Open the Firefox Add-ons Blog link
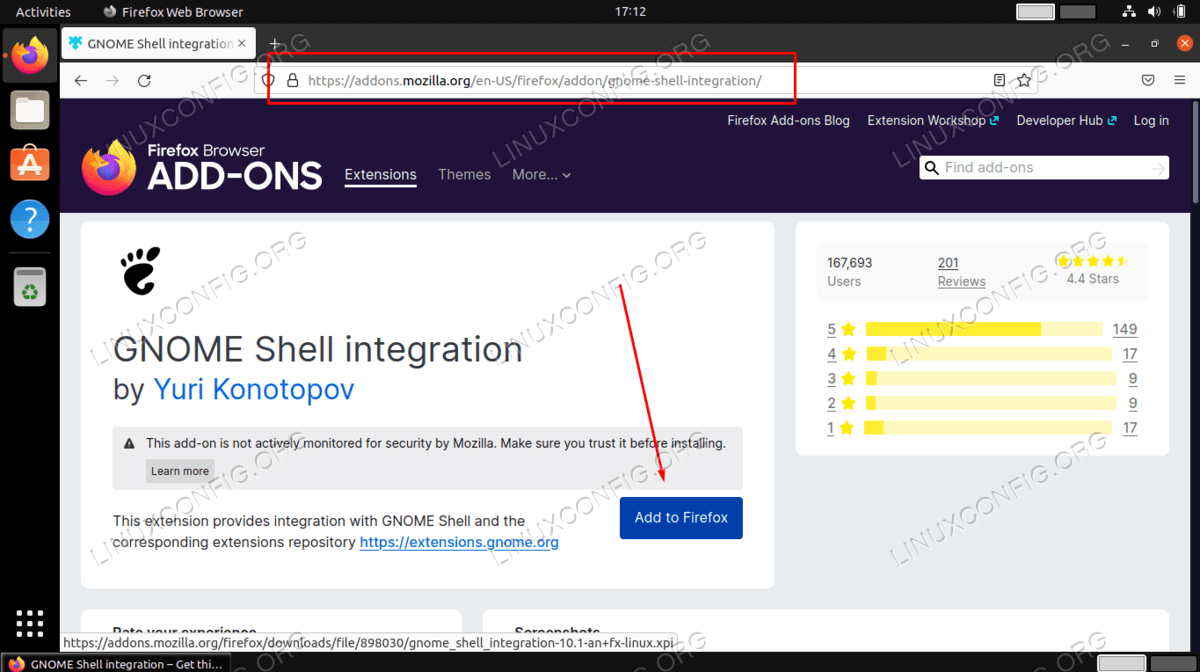The height and width of the screenshot is (672, 1200). 788,120
